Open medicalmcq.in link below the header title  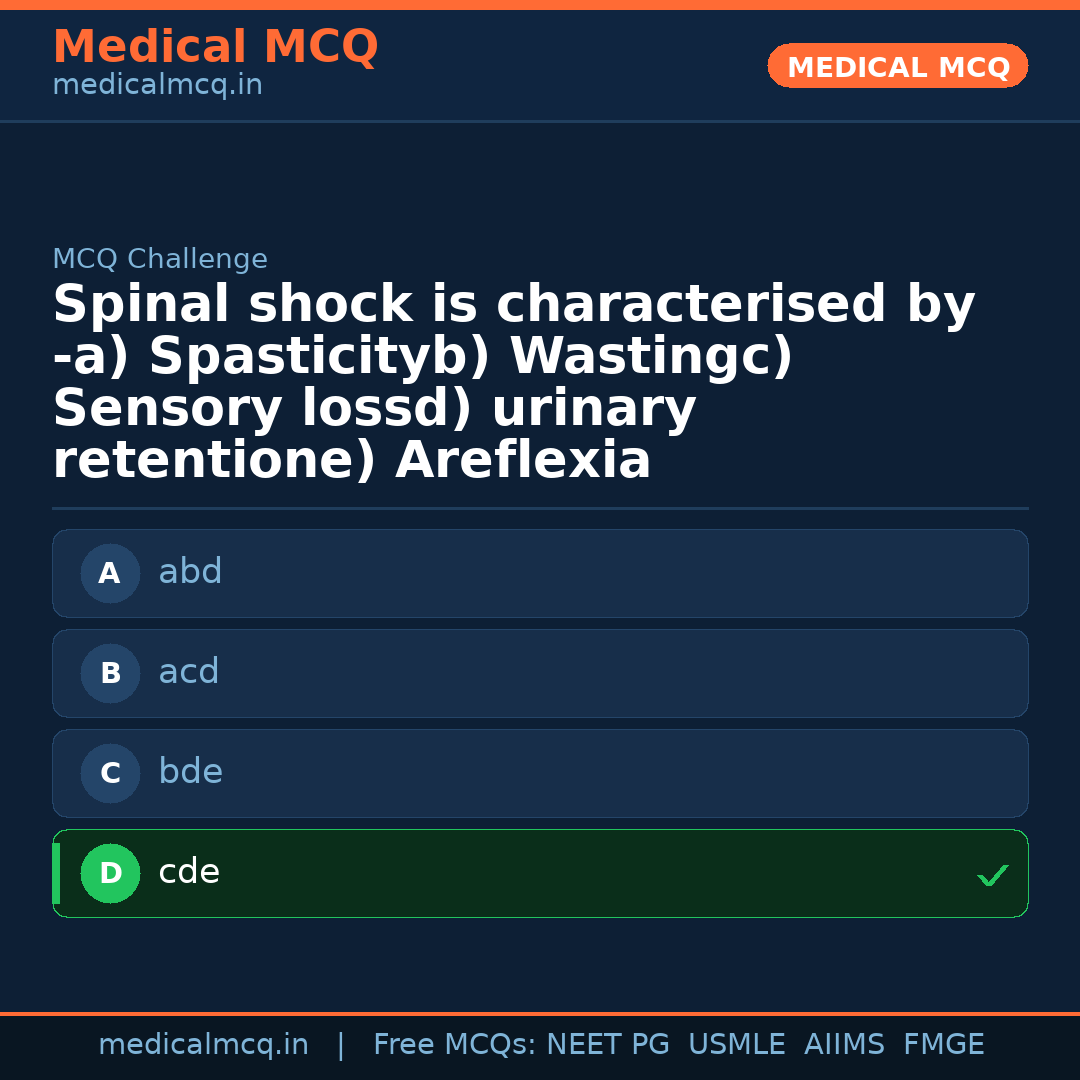point(157,86)
